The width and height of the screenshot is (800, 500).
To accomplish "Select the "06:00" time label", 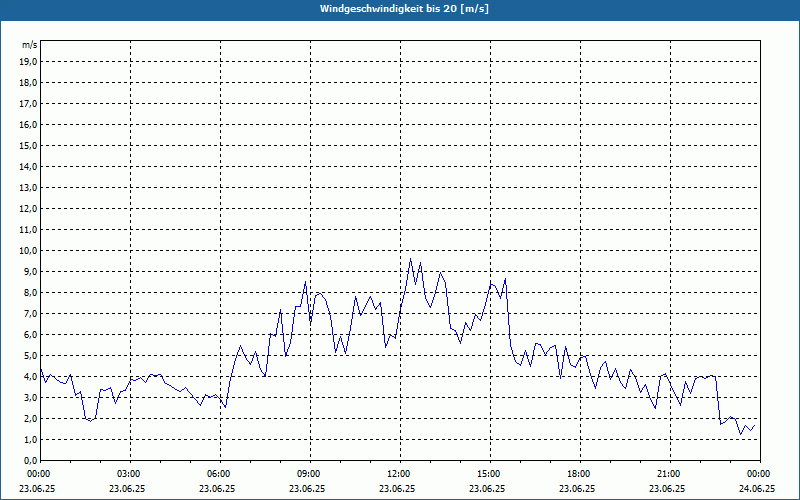I will pos(220,474).
